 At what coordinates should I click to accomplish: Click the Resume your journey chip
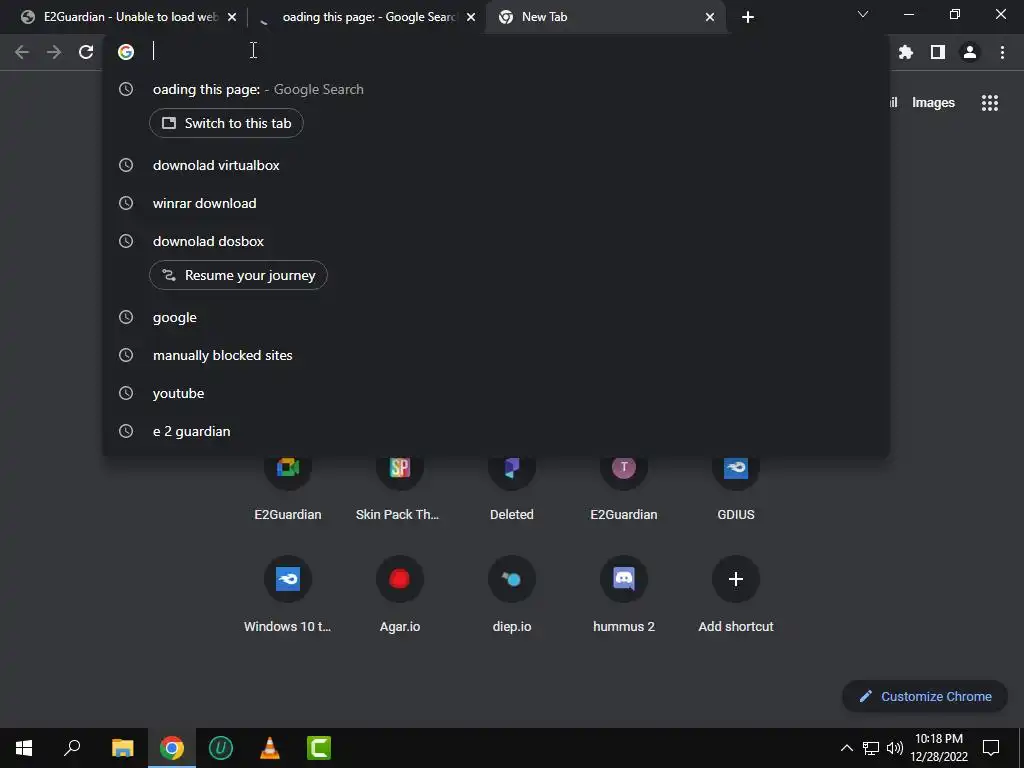(238, 276)
